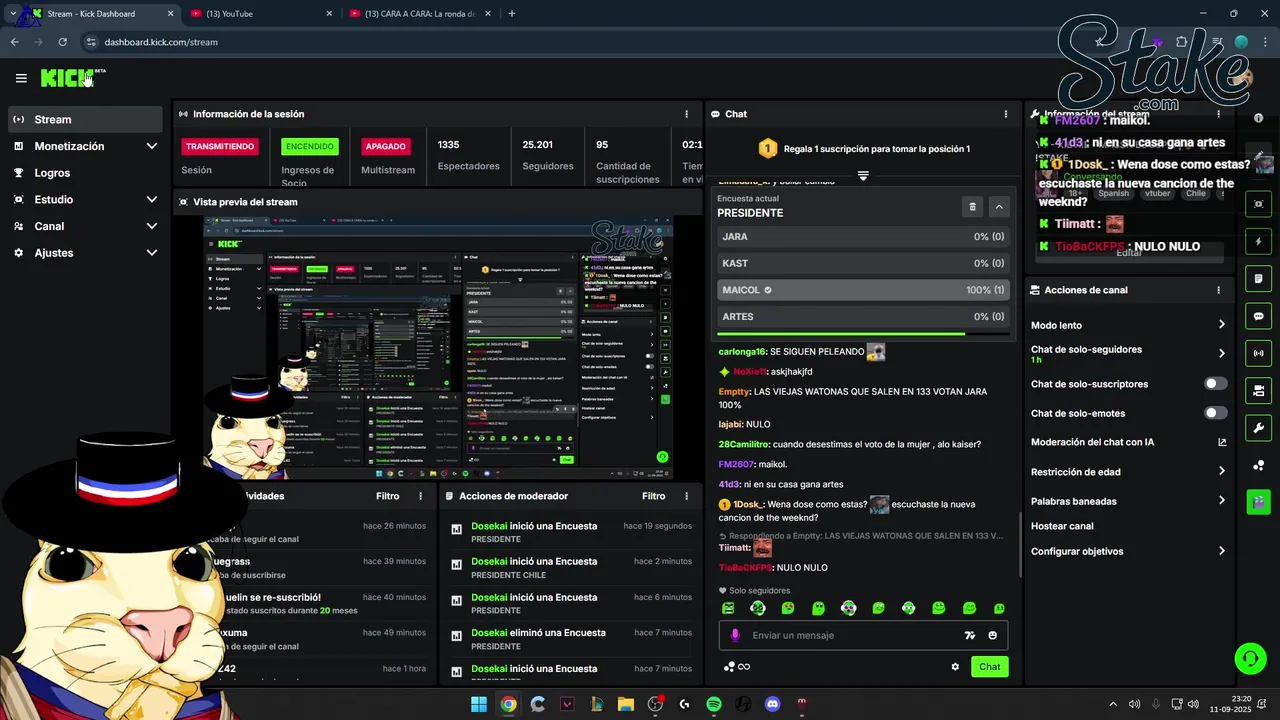Click the server-style icon in right sidebar
1280x720 pixels.
(1258, 390)
